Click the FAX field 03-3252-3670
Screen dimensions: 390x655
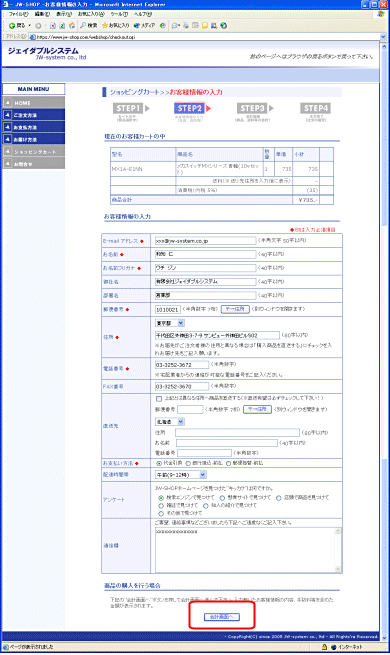point(182,386)
